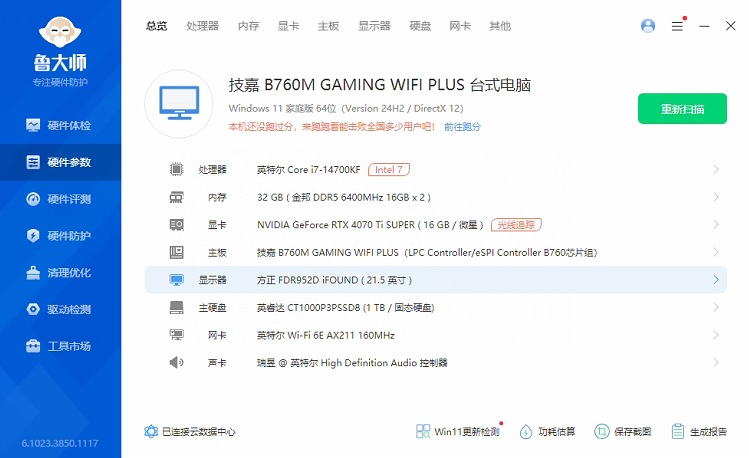Switch to the 处理器 tab

click(202, 26)
